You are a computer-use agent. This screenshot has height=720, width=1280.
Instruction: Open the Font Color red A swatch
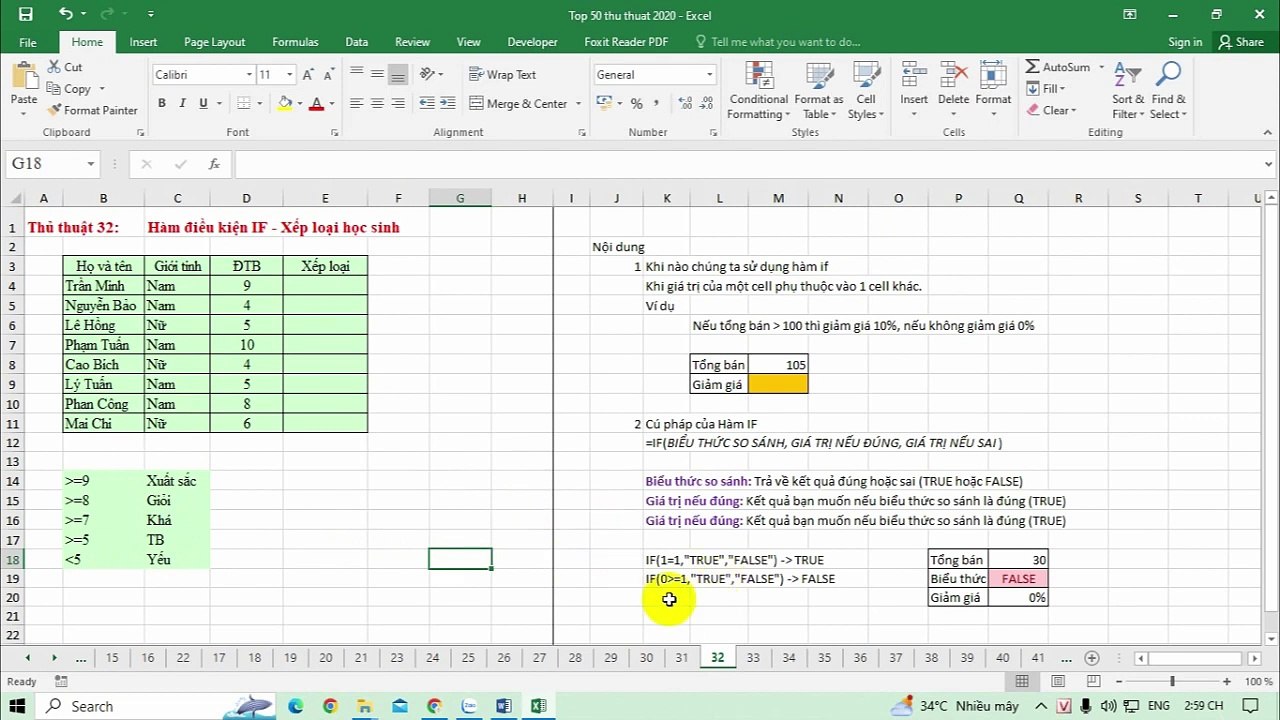pos(316,104)
